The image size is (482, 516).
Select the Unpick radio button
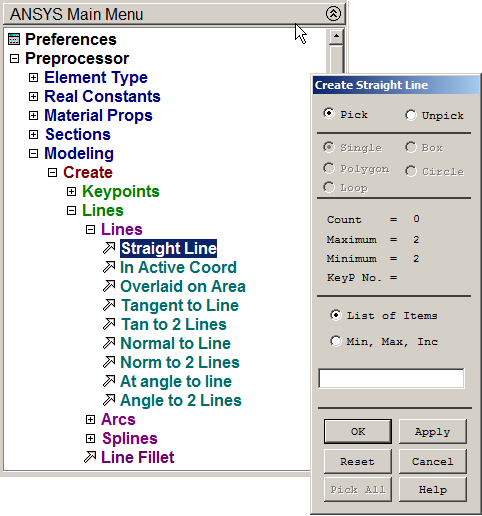[x=411, y=115]
